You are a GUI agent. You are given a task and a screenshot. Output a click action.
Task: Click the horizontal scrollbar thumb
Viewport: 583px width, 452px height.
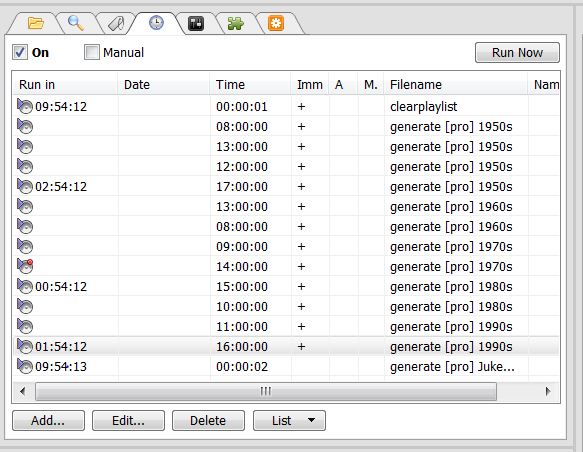point(266,391)
